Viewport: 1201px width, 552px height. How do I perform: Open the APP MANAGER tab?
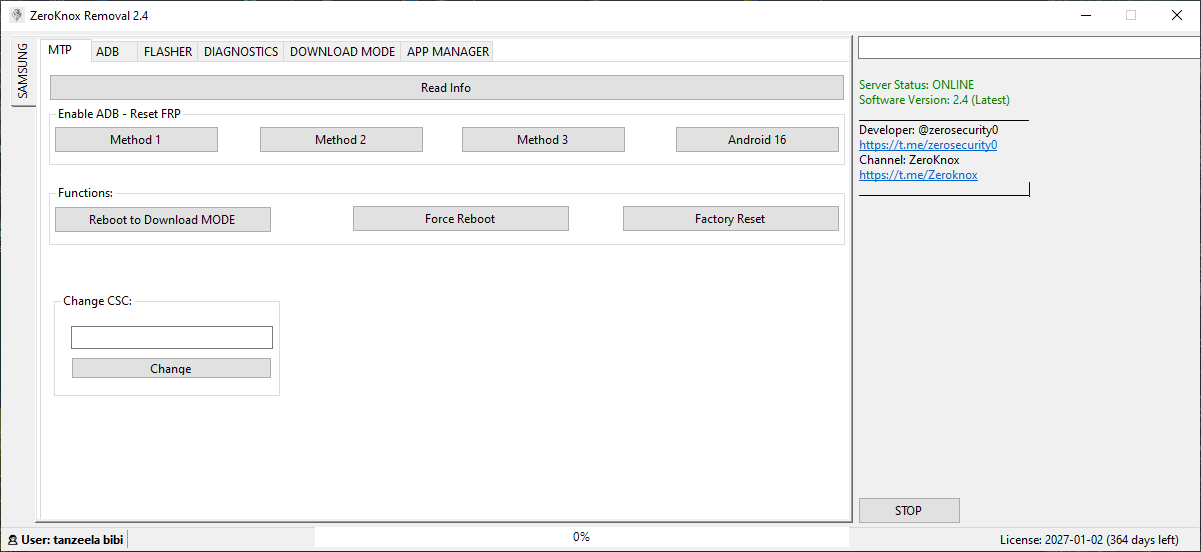[x=448, y=52]
